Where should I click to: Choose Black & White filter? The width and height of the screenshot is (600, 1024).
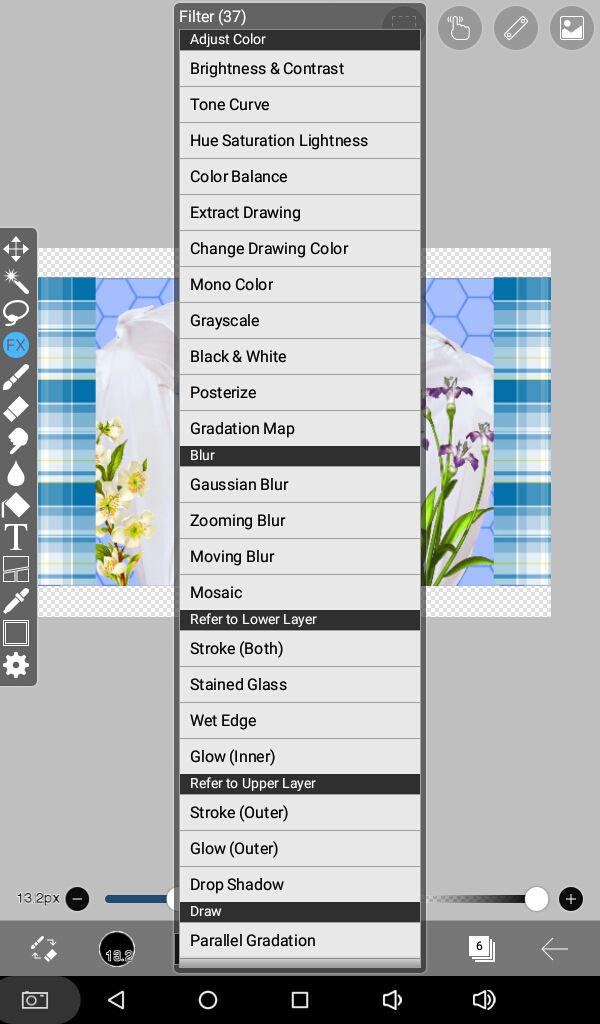coord(300,356)
